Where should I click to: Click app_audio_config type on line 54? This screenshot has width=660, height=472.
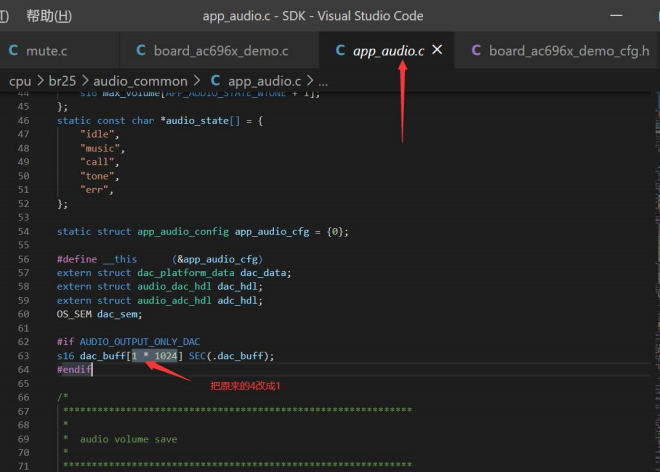(183, 232)
